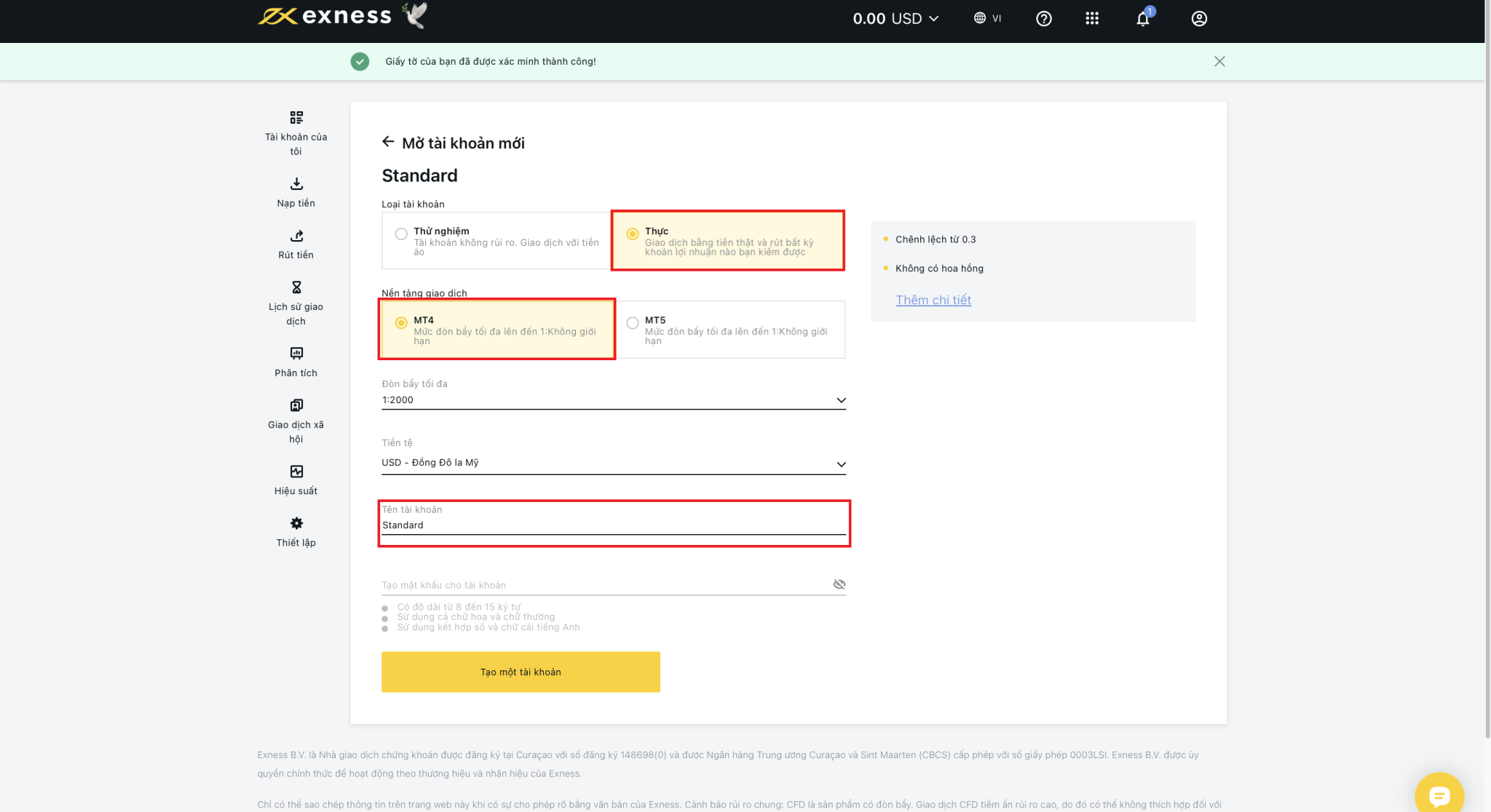Open the Đòn bẩy tối đa leverage dropdown

pyautogui.click(x=614, y=400)
